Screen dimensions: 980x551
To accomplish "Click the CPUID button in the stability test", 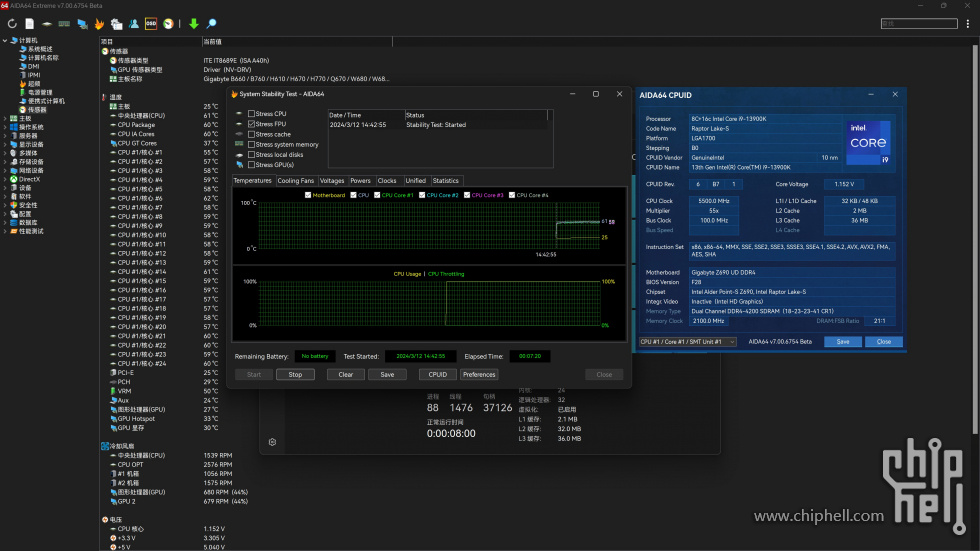I will tap(438, 374).
